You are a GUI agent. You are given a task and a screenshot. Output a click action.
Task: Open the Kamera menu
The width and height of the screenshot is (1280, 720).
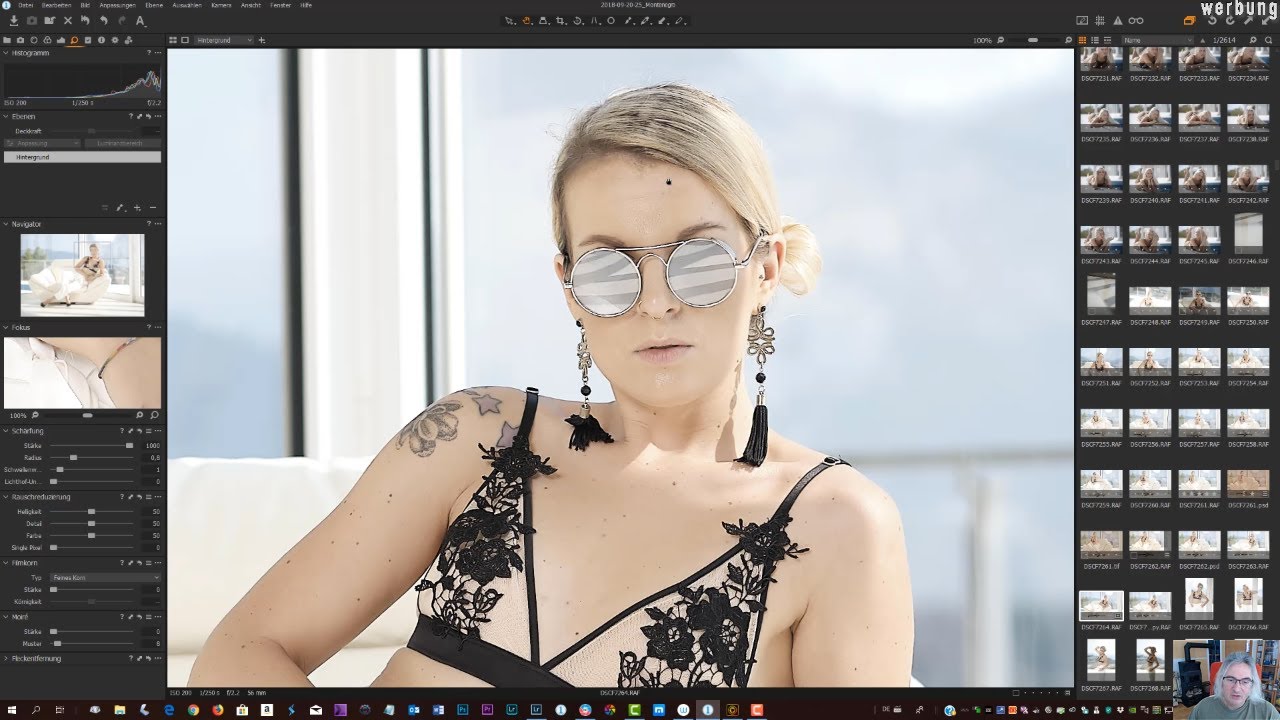pos(221,5)
